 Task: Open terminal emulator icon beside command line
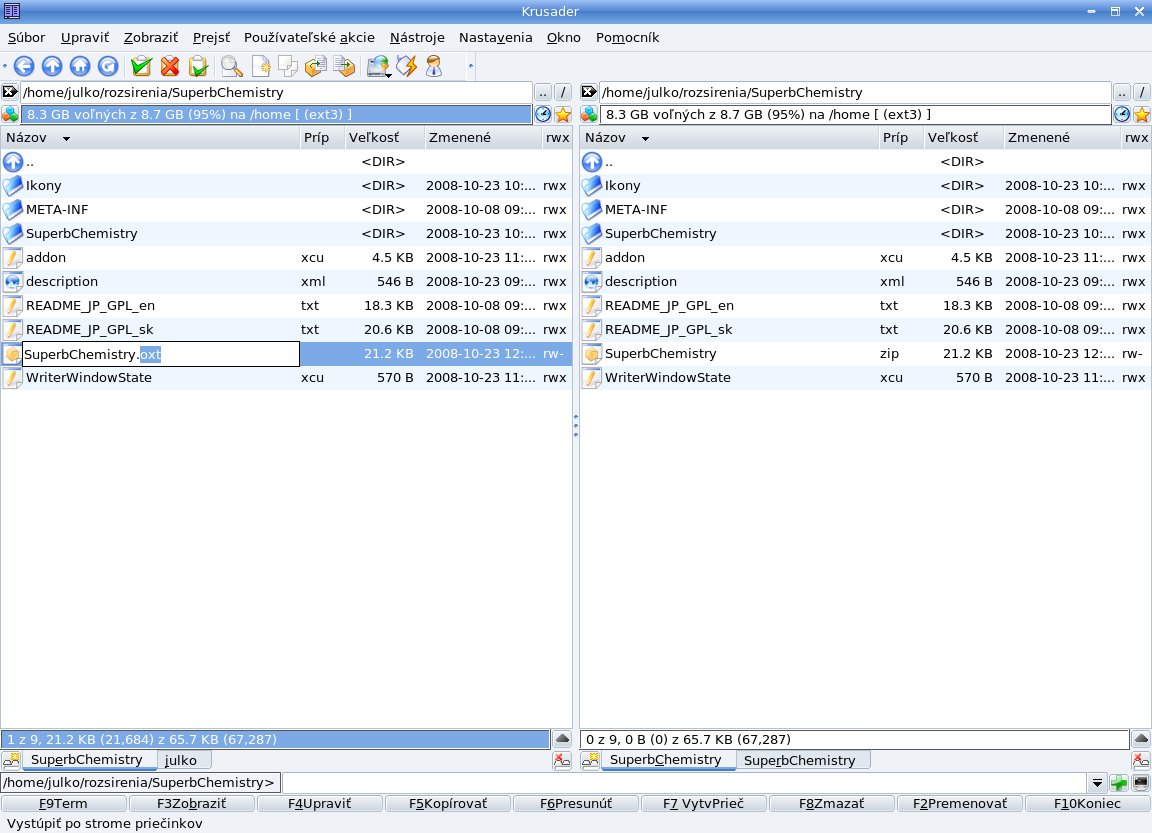[x=1140, y=783]
